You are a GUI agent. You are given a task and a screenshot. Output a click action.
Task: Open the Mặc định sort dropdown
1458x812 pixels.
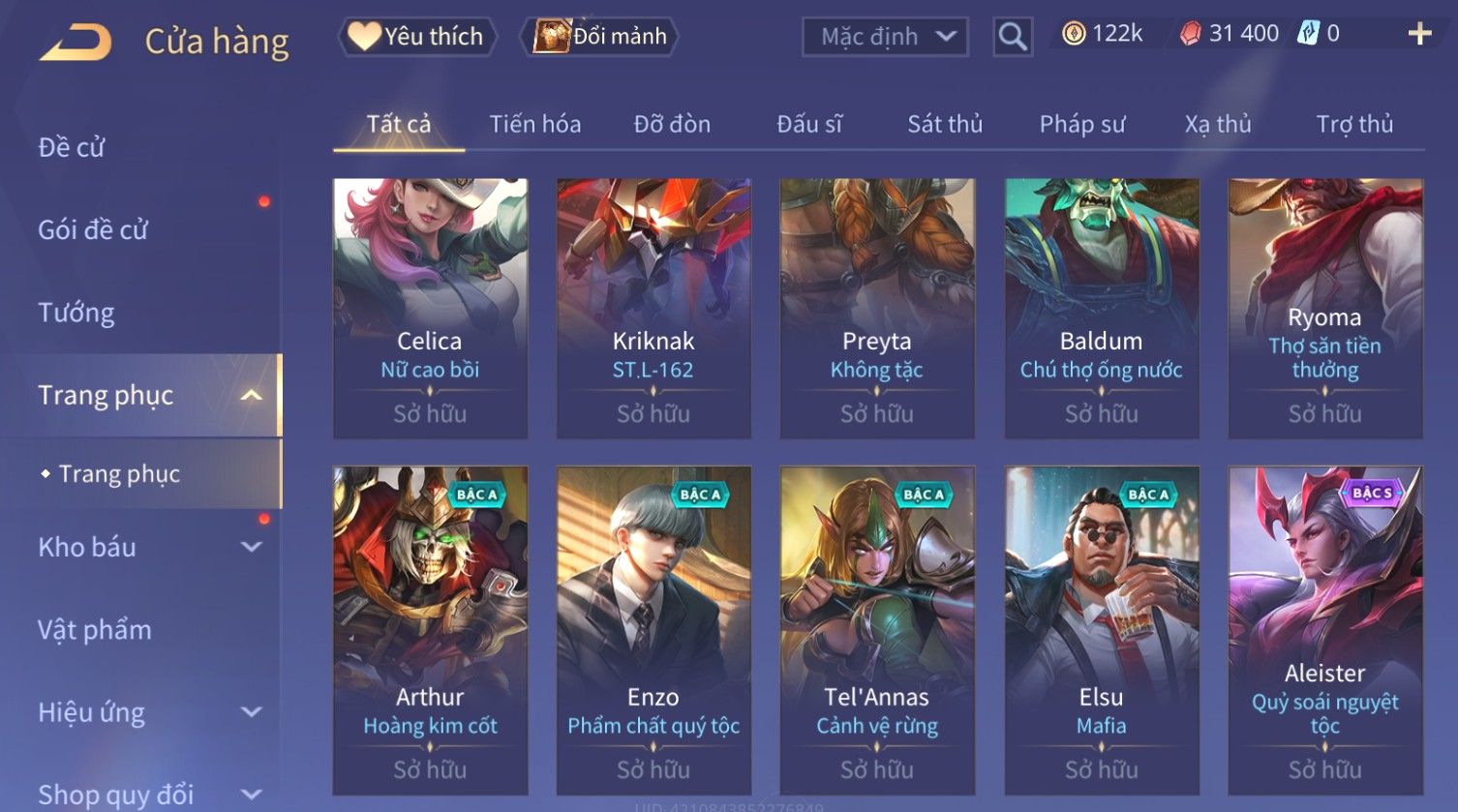(x=885, y=37)
